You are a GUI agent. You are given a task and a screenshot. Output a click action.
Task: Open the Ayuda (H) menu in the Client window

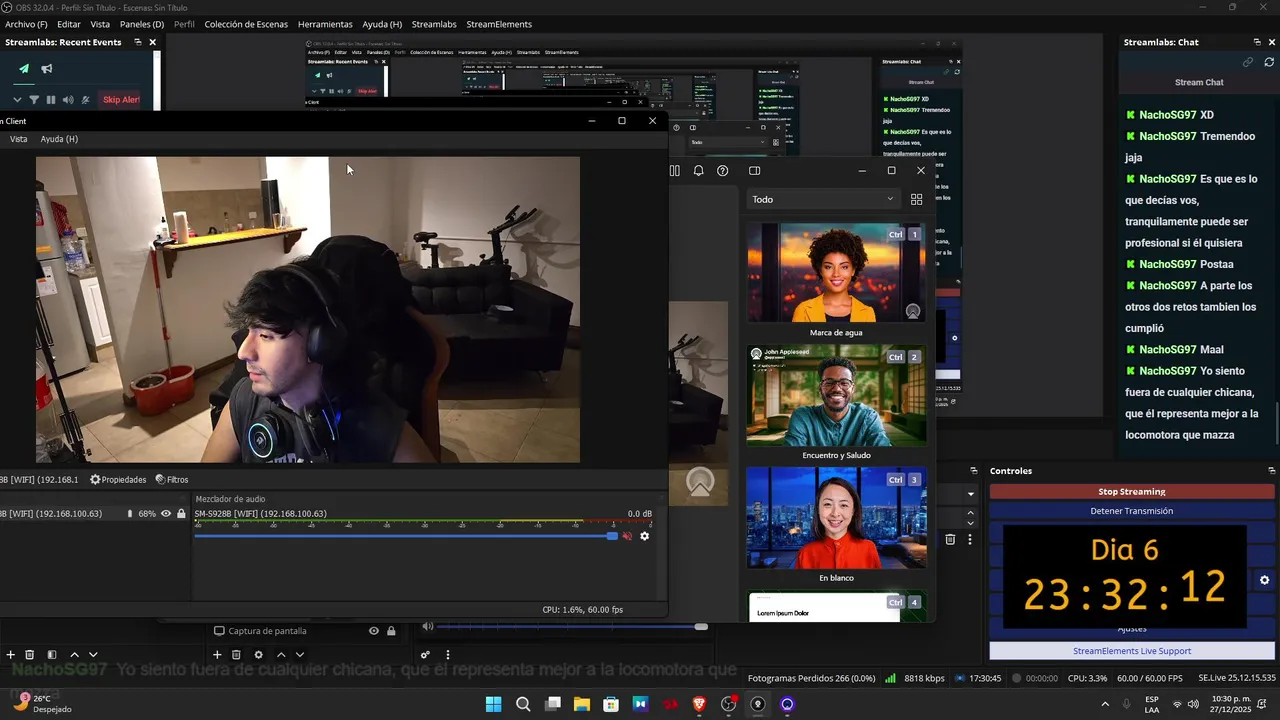point(59,139)
